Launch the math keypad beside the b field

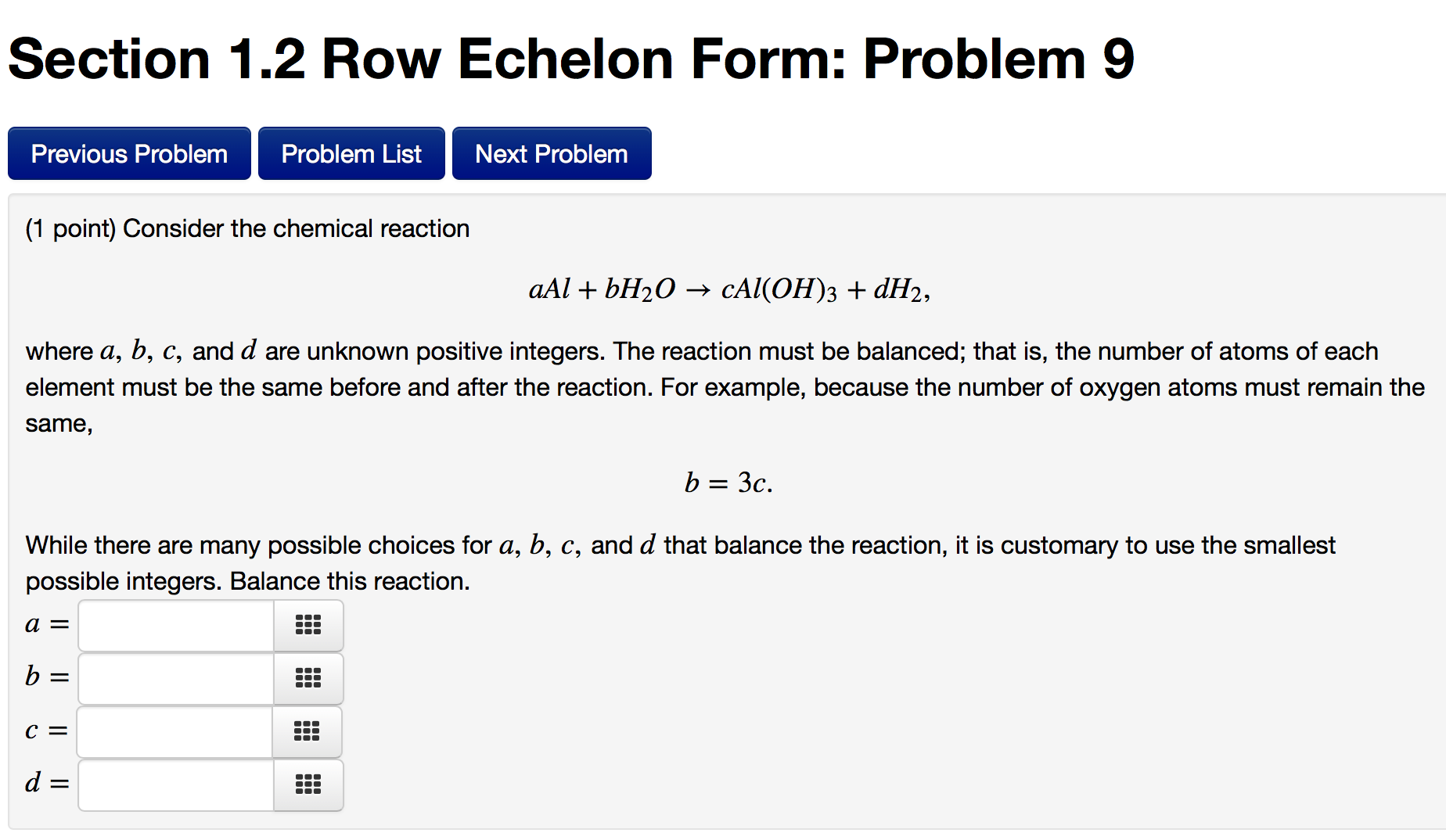click(x=308, y=678)
